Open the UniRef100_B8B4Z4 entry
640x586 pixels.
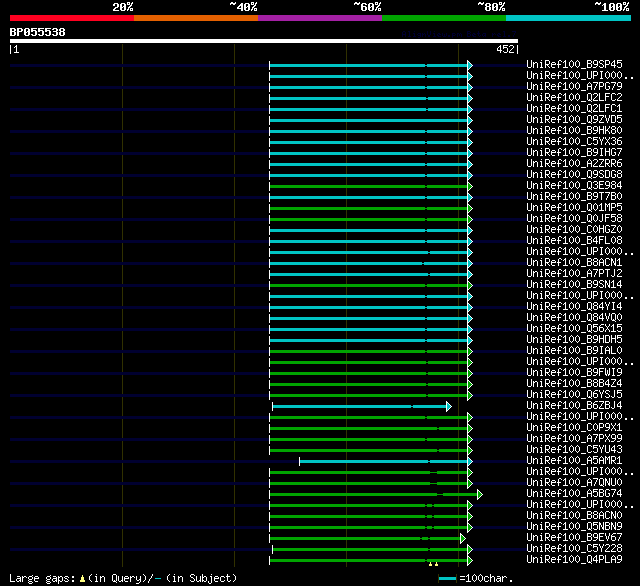coord(574,384)
